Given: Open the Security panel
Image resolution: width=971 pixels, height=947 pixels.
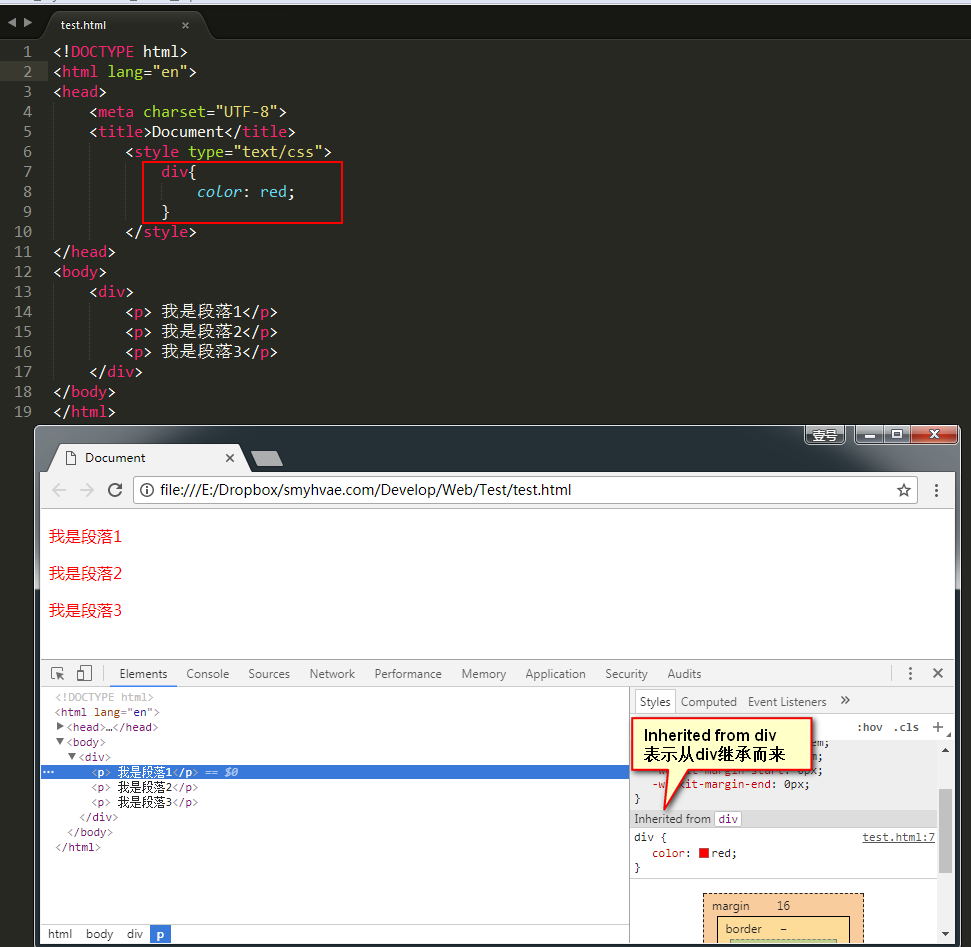Looking at the screenshot, I should click(626, 674).
